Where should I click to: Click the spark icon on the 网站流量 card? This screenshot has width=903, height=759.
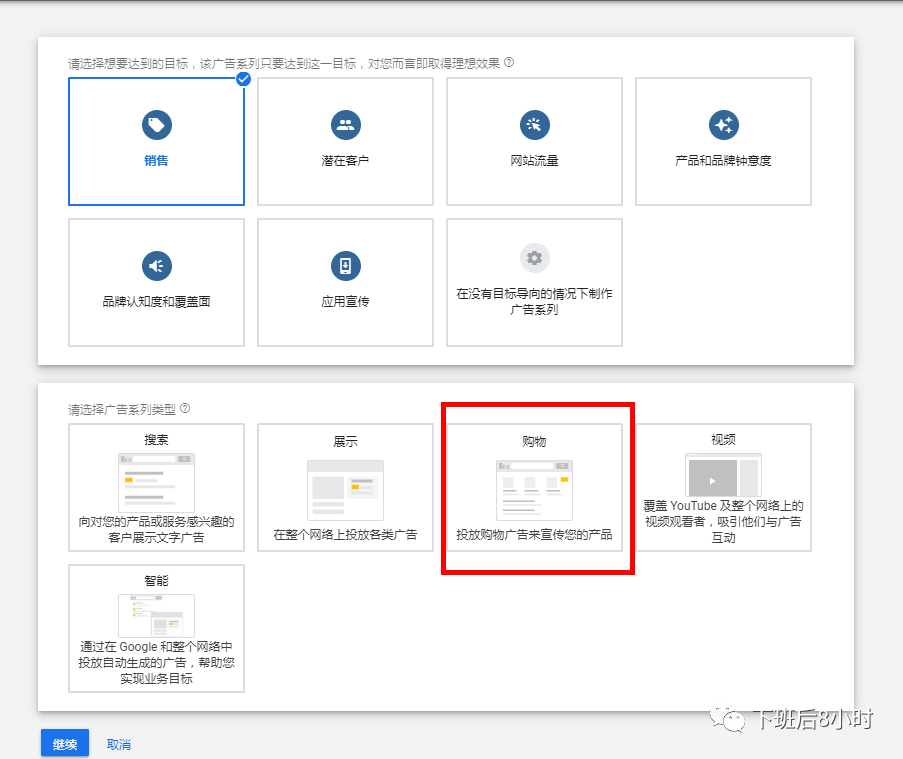pyautogui.click(x=533, y=124)
